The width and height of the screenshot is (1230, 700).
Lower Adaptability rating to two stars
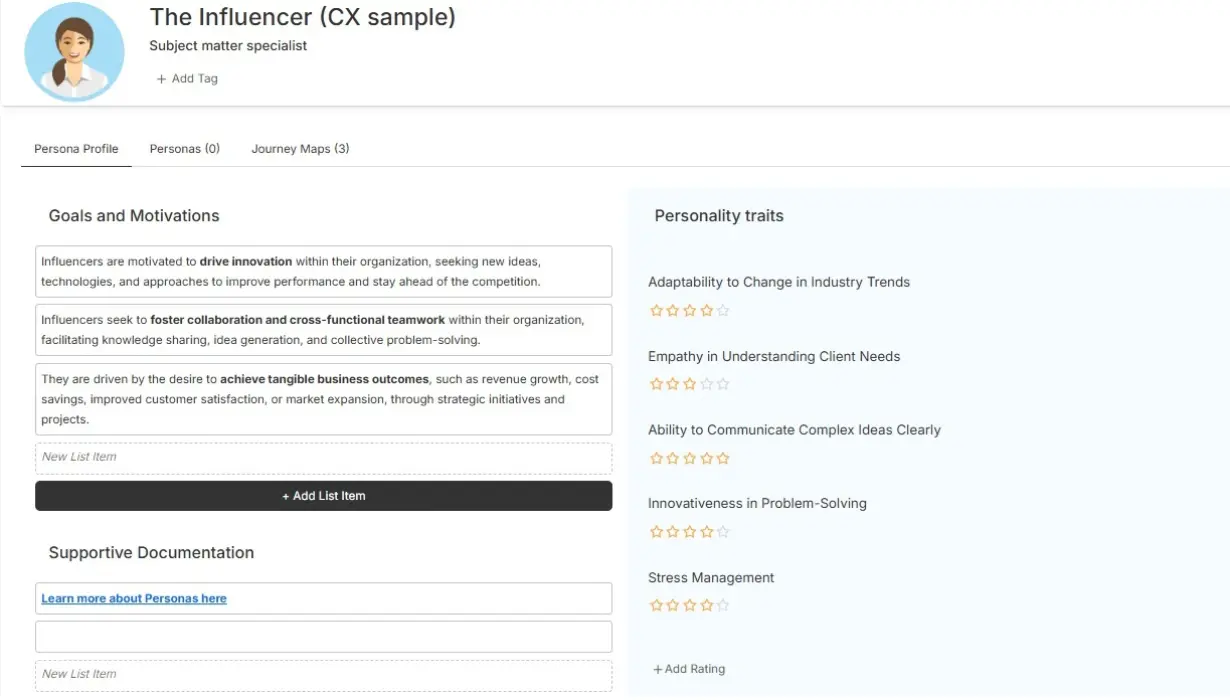coord(673,310)
